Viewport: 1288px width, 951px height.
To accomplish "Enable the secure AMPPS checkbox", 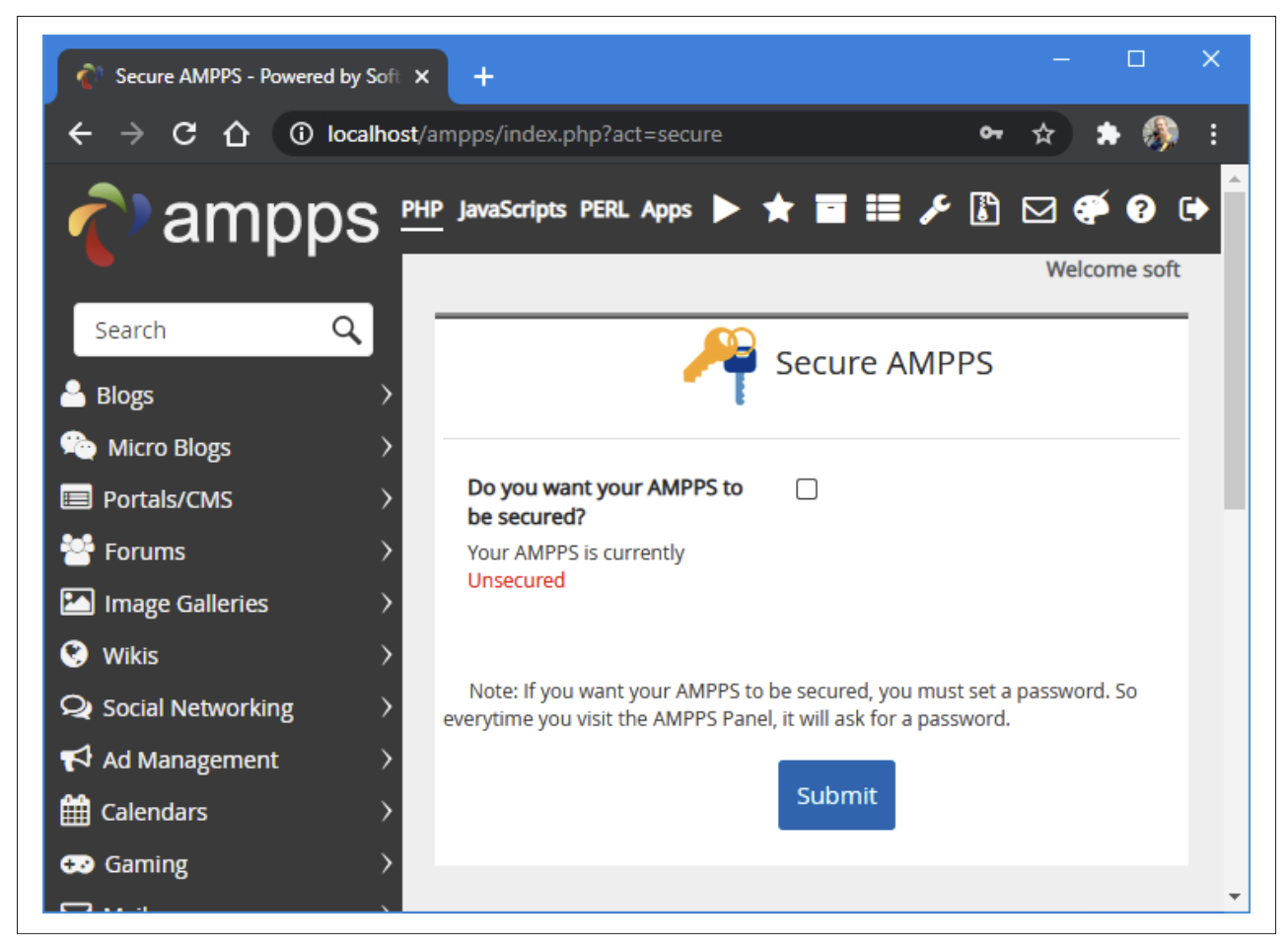I will [x=807, y=489].
